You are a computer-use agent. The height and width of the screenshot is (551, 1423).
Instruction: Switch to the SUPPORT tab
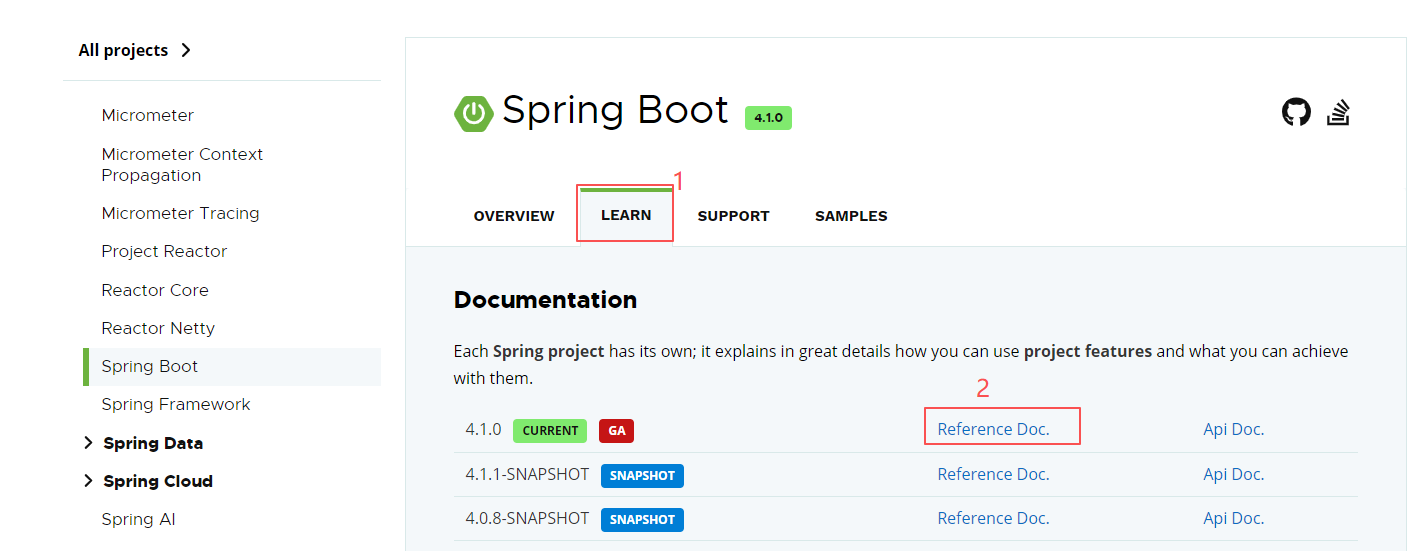pyautogui.click(x=734, y=216)
